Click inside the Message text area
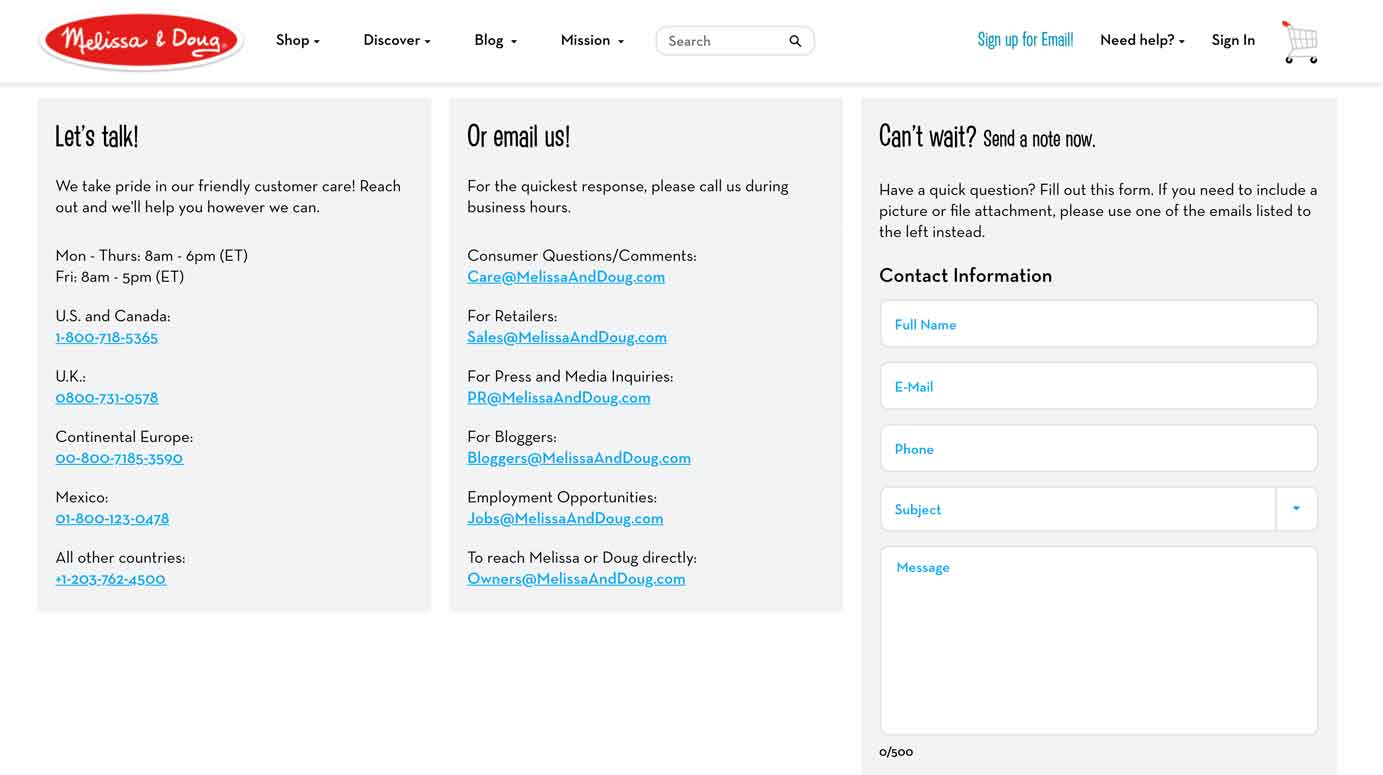 click(1098, 640)
